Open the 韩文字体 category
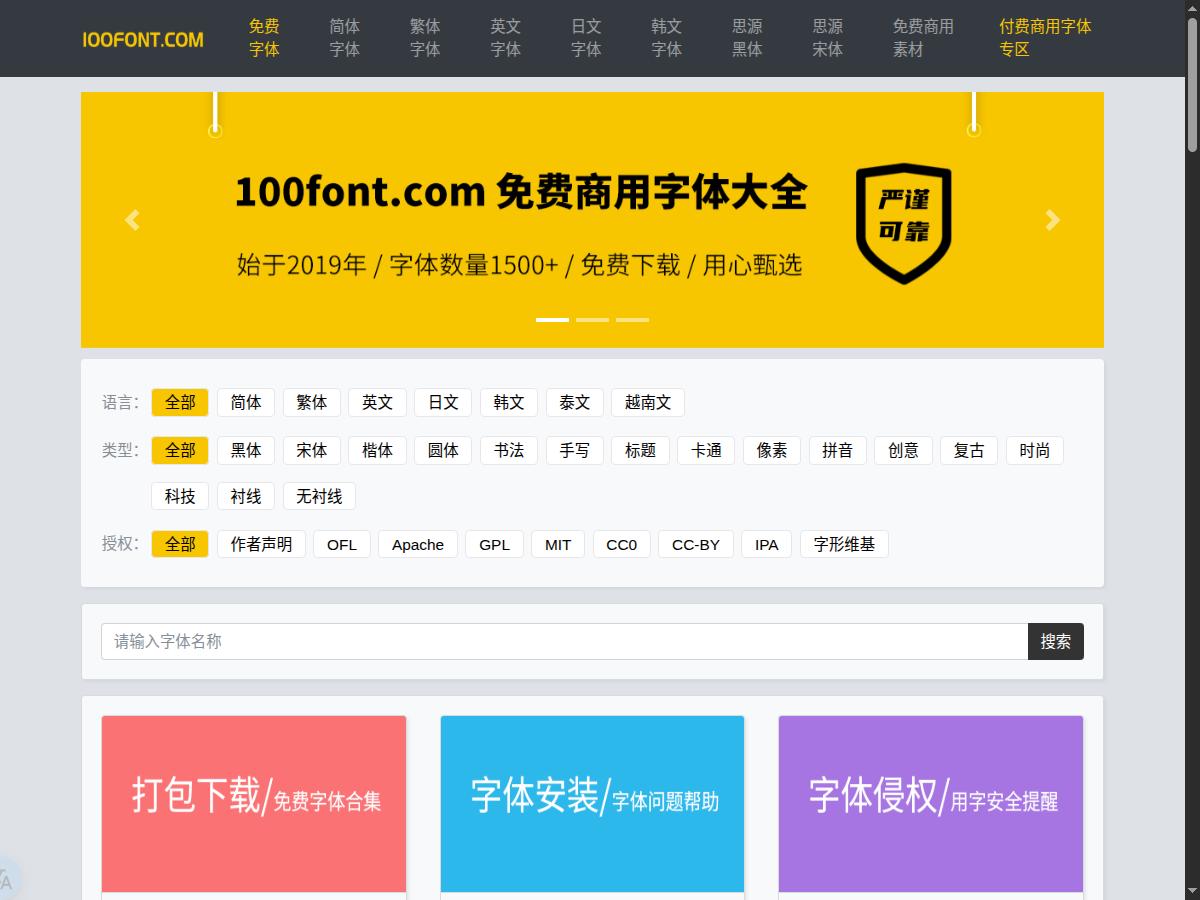 [666, 38]
